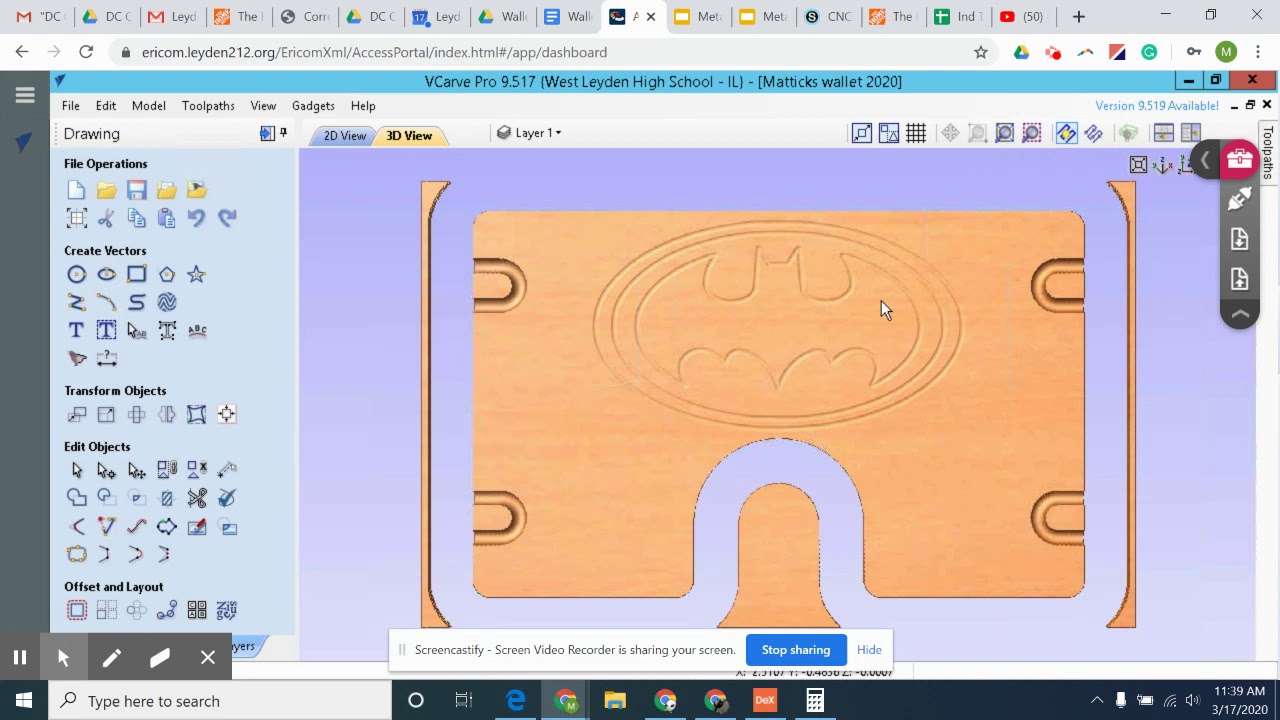Select the Draw Circle tool
The height and width of the screenshot is (720, 1280).
(x=77, y=274)
